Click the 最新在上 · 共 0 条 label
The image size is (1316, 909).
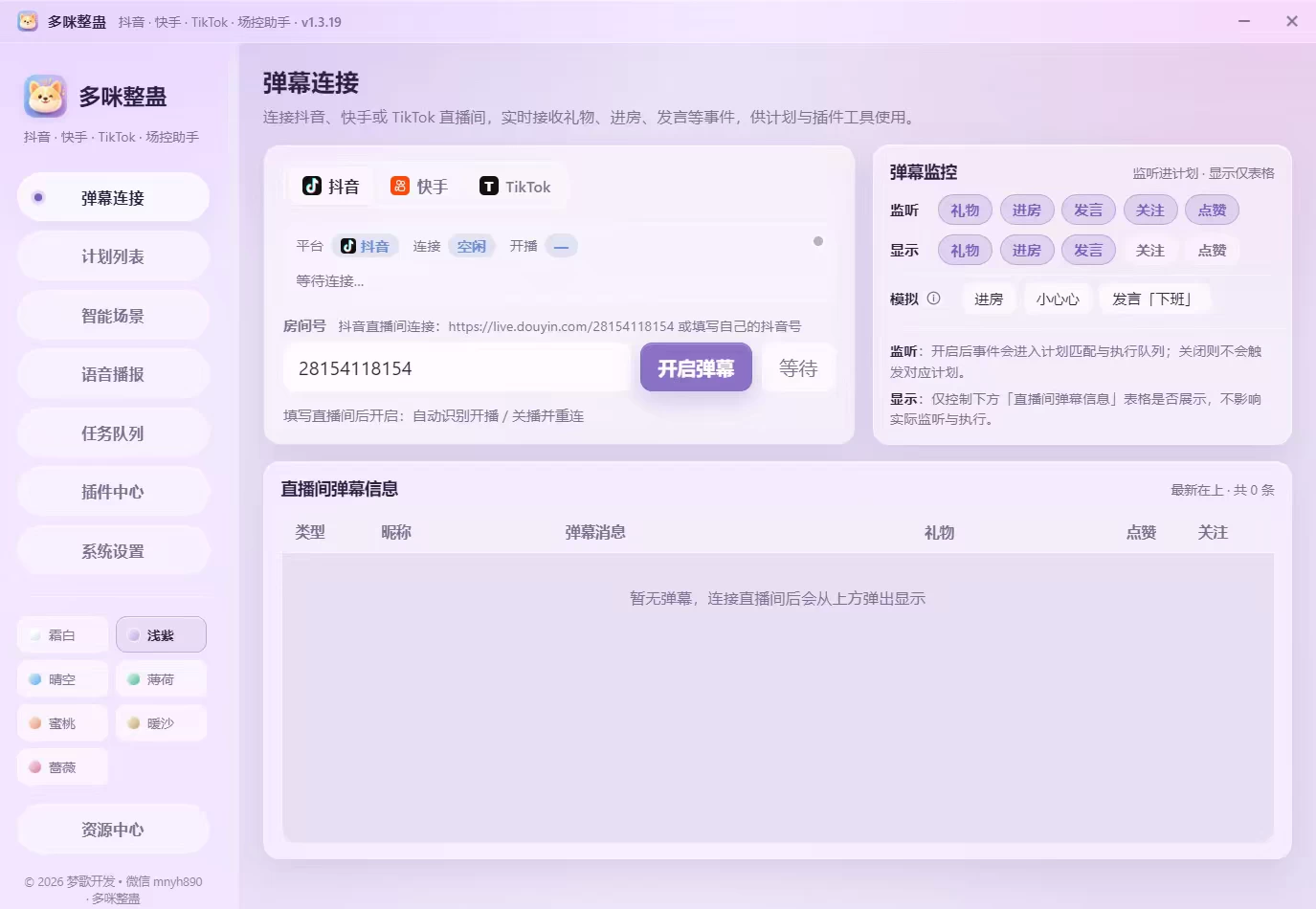[x=1222, y=490]
